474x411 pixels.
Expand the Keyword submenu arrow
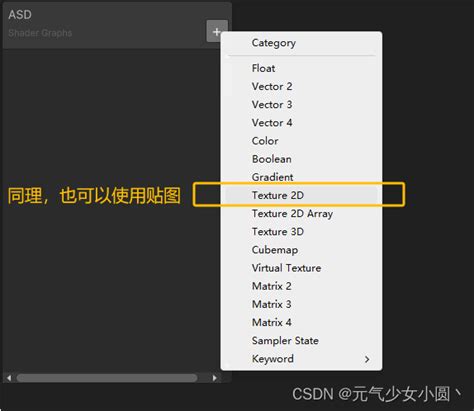coord(367,359)
